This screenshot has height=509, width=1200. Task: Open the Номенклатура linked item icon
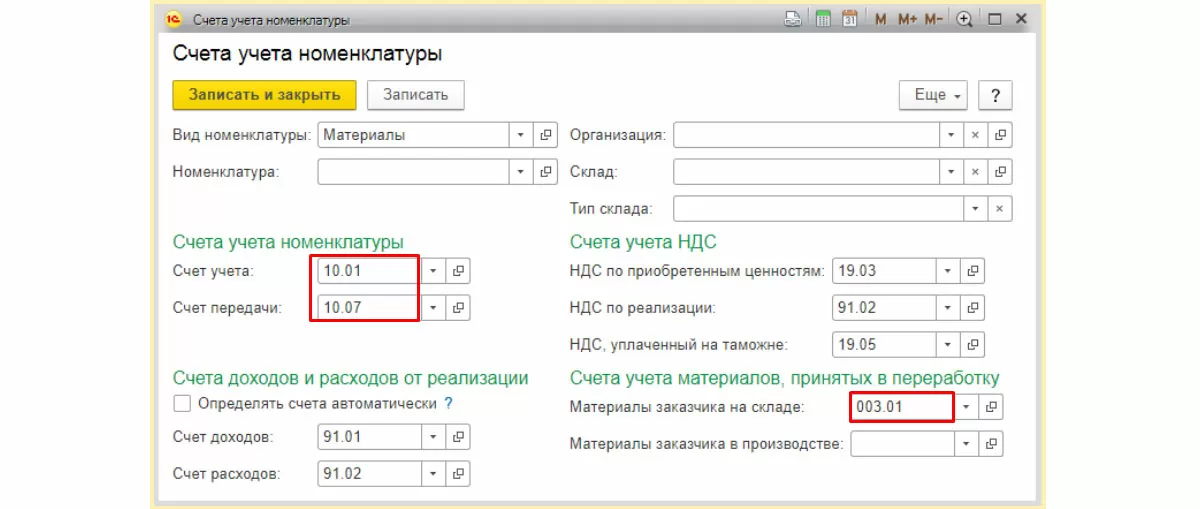pos(546,172)
